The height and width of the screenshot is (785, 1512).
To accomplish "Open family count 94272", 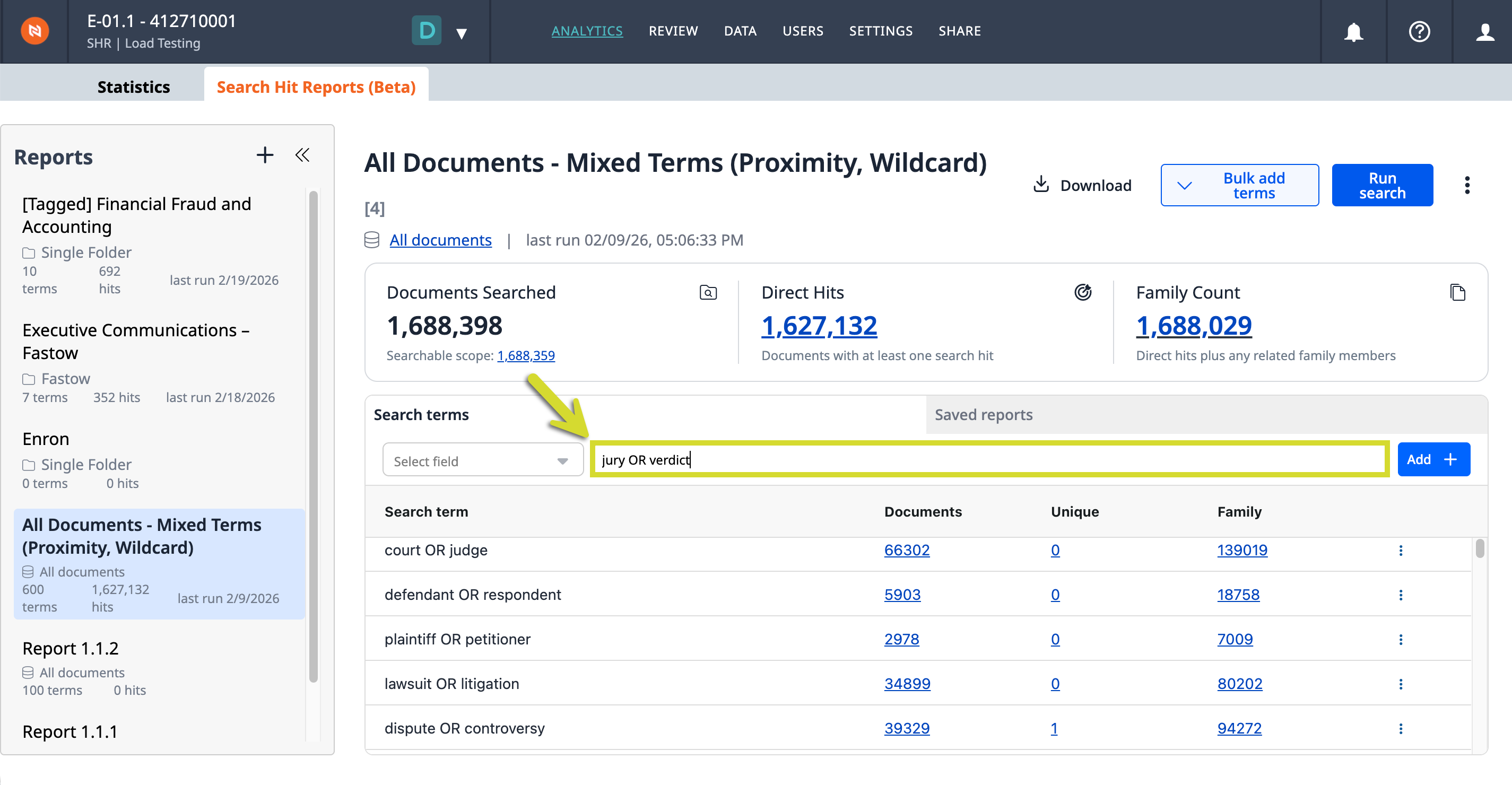I will (x=1239, y=729).
